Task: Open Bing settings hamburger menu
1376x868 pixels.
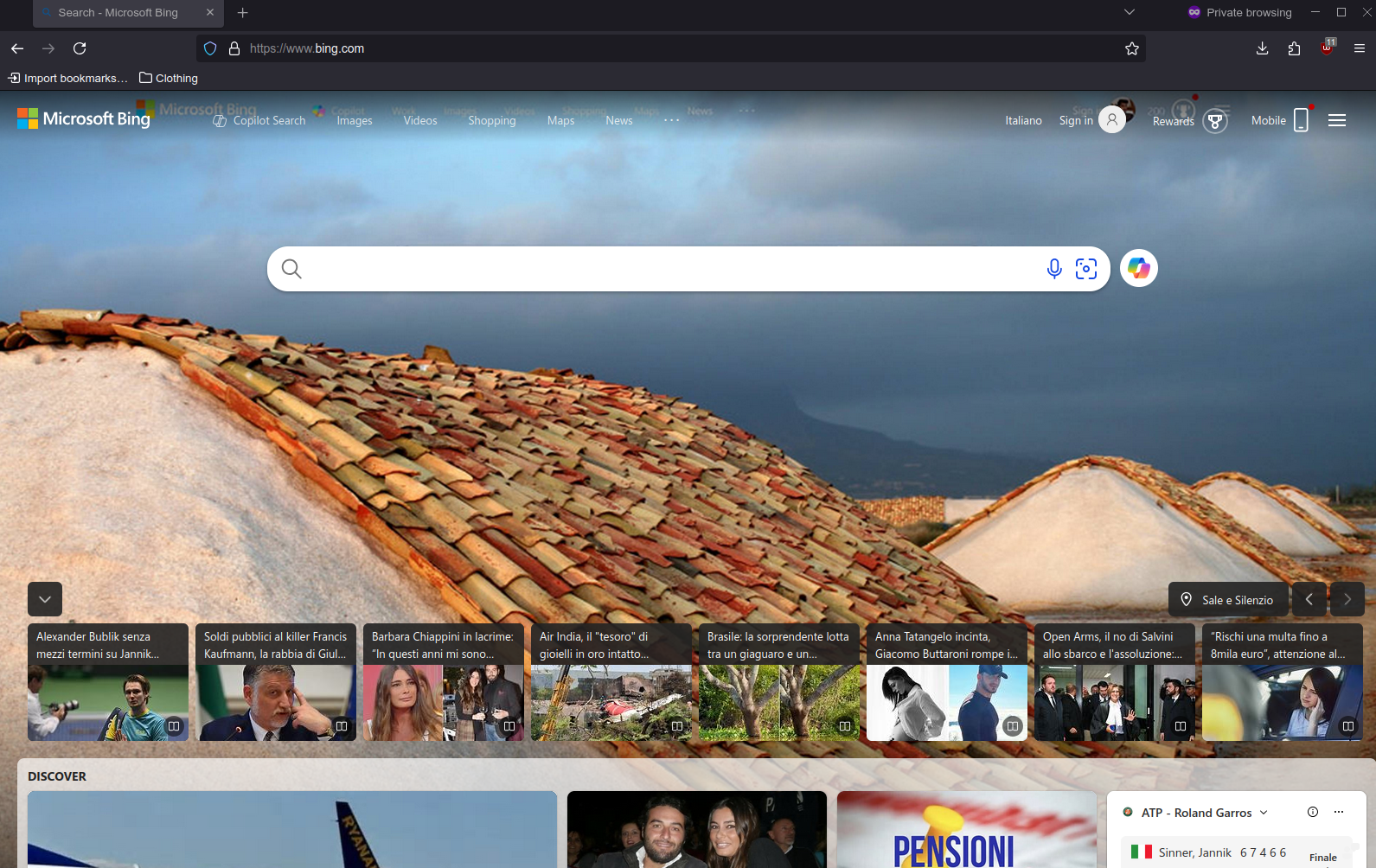Action: coord(1337,120)
